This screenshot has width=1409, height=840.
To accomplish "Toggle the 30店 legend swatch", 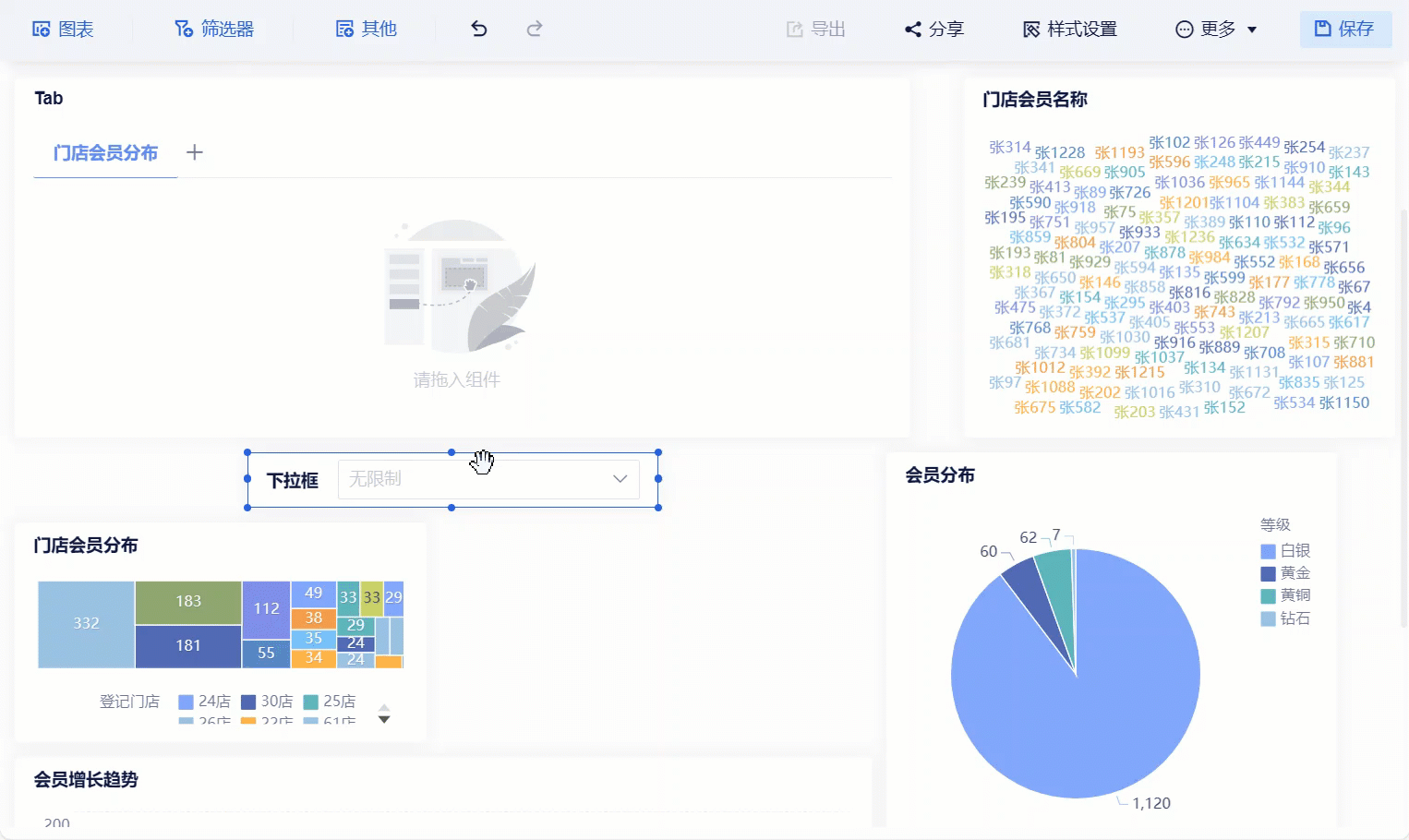I will click(248, 702).
